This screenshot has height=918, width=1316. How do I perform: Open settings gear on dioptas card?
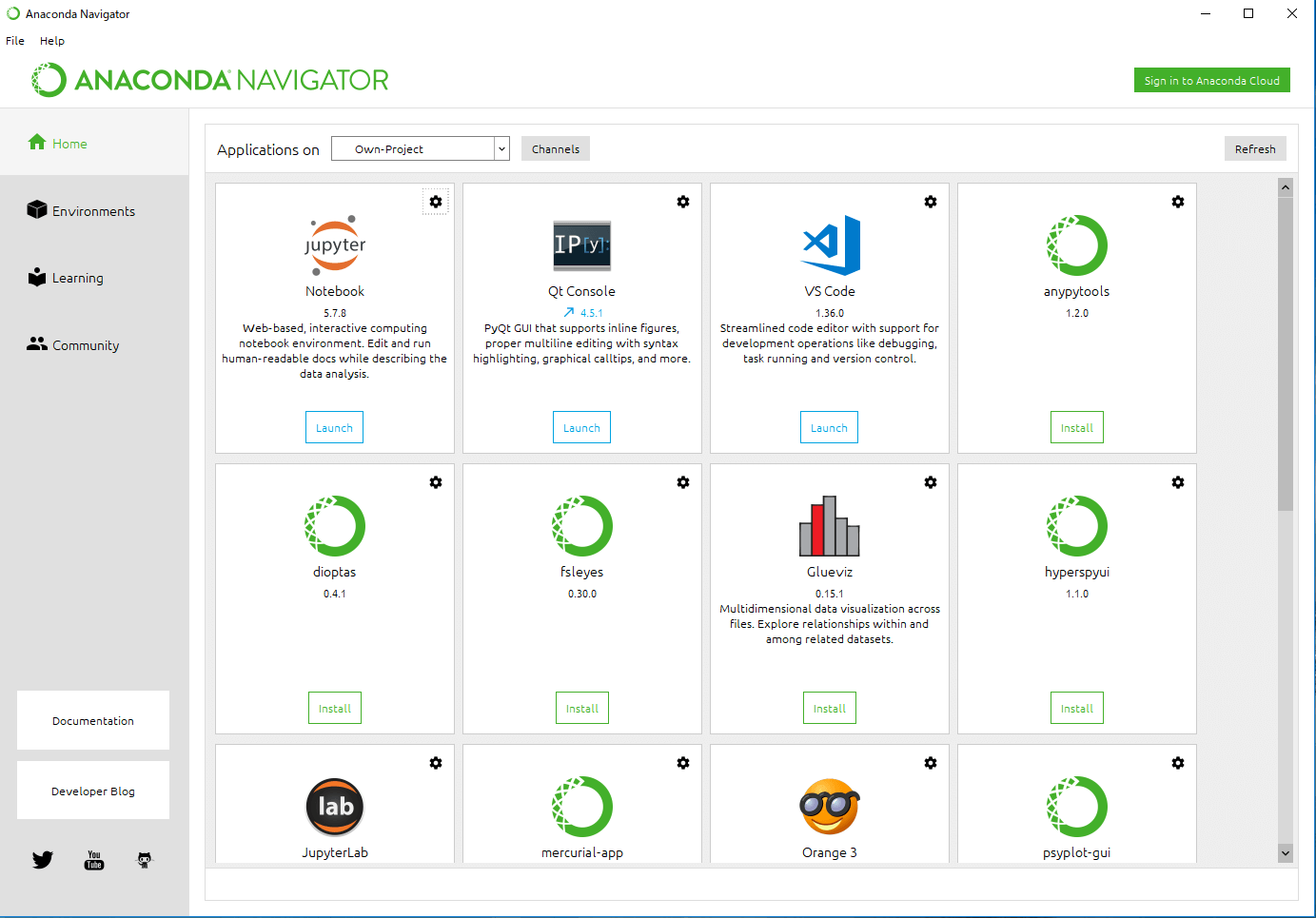tap(436, 482)
